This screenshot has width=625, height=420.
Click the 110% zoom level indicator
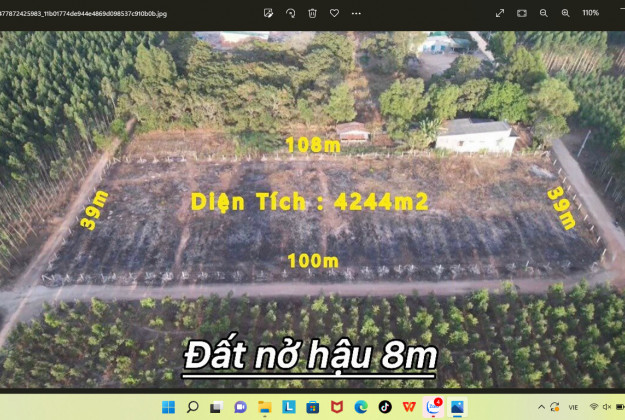point(590,13)
